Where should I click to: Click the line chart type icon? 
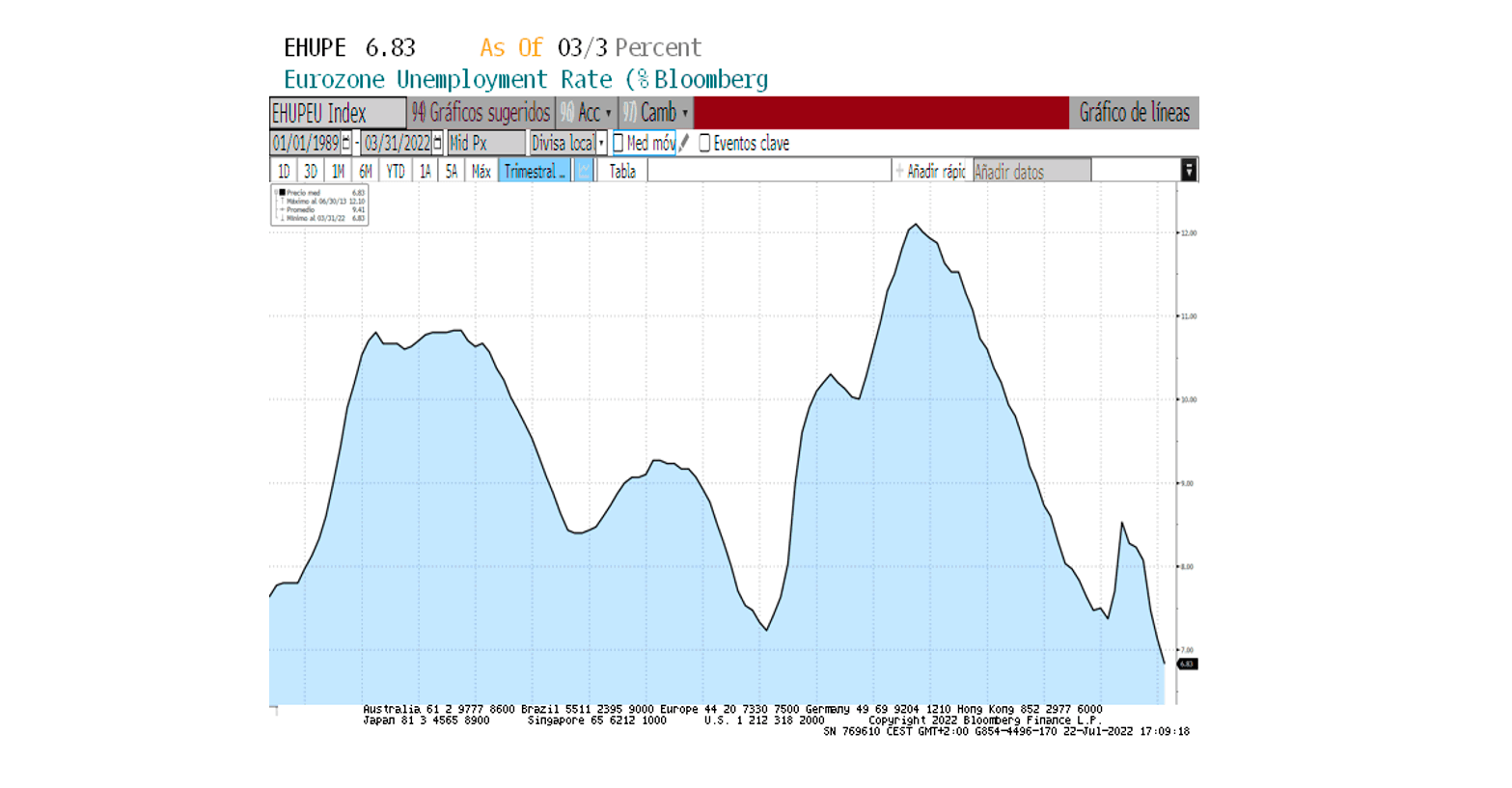[584, 171]
